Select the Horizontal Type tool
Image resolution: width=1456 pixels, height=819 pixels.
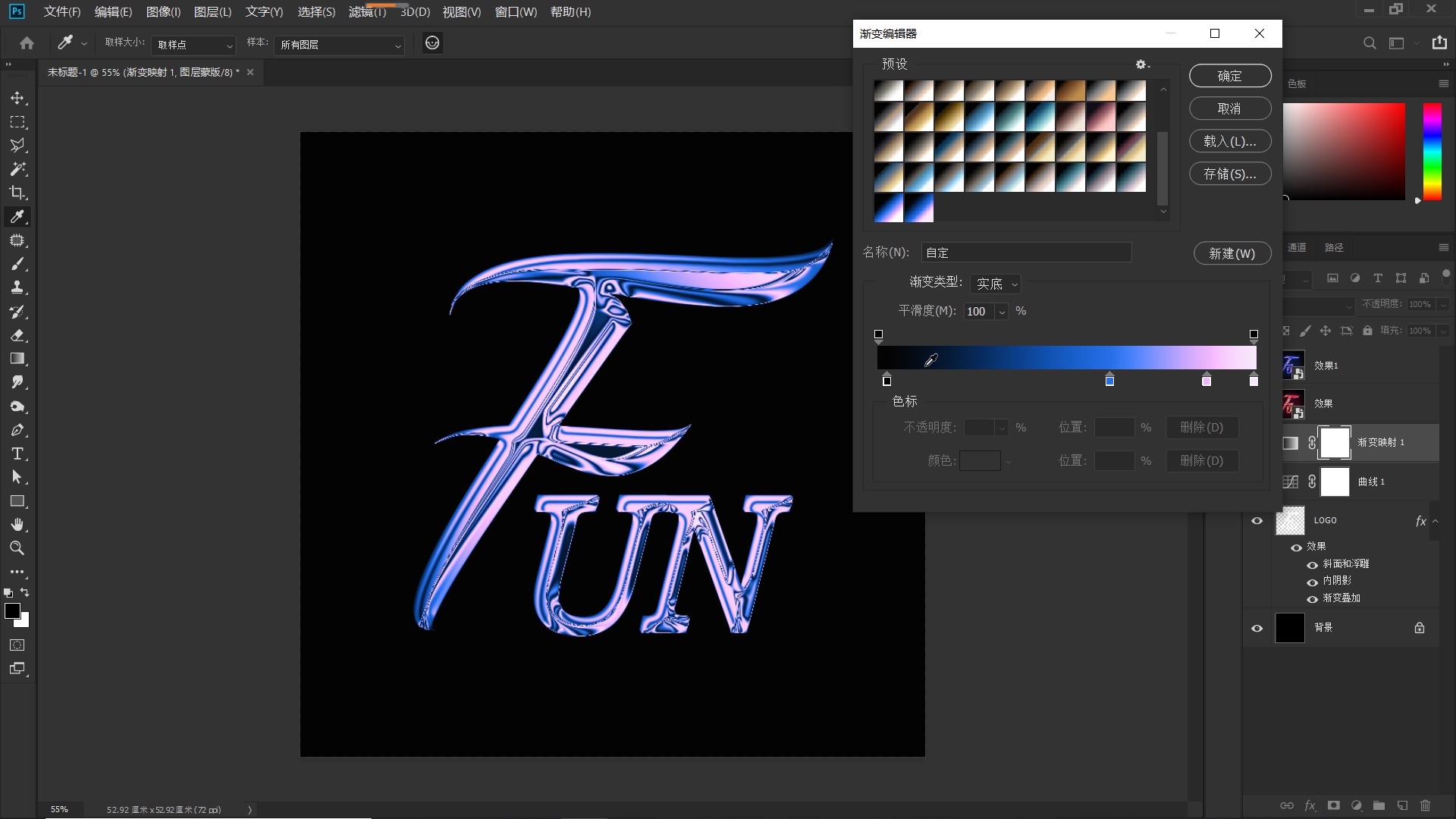pyautogui.click(x=17, y=454)
